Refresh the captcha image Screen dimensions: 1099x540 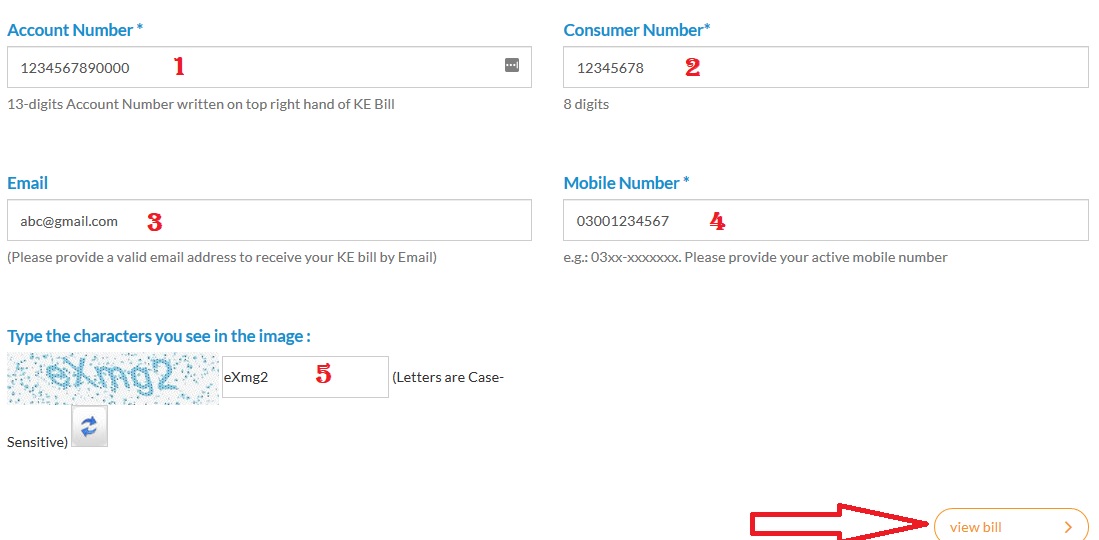(89, 426)
